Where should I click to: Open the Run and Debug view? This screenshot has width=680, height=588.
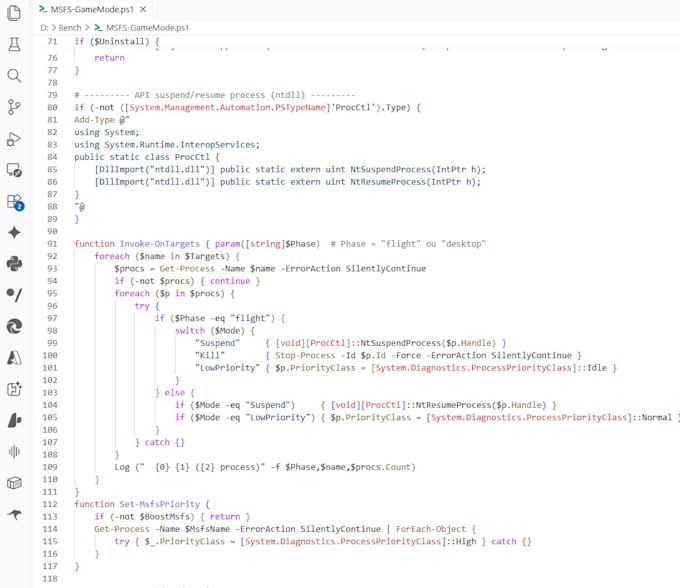tap(14, 139)
